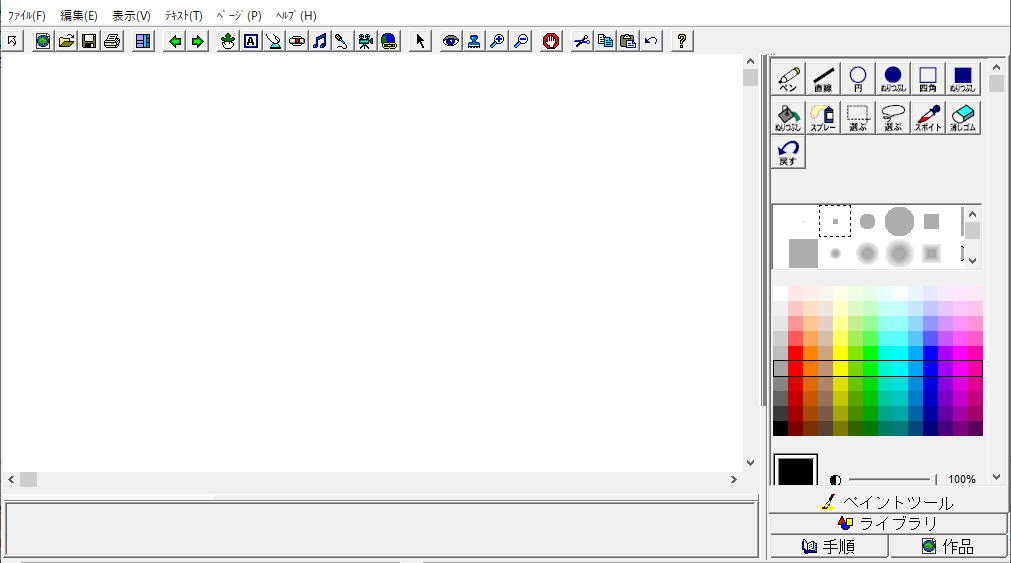Click the globe new work toolbar icon
Screen dimensions: 1011x563
point(43,41)
